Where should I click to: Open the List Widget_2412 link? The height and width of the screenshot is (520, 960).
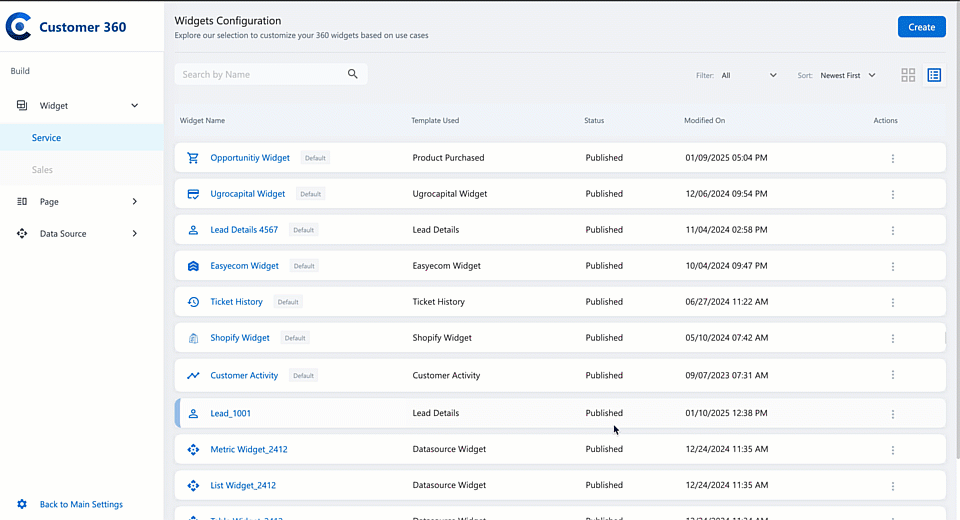pos(243,485)
